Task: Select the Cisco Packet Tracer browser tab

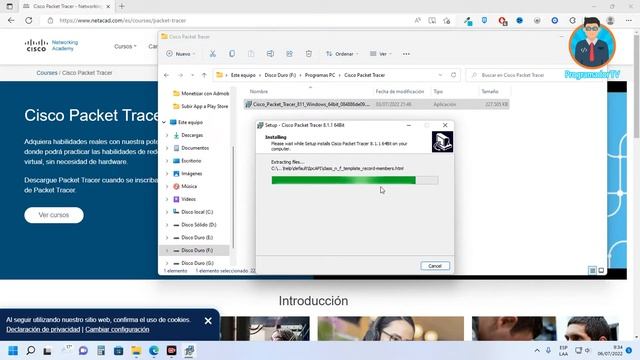Action: pyautogui.click(x=67, y=7)
